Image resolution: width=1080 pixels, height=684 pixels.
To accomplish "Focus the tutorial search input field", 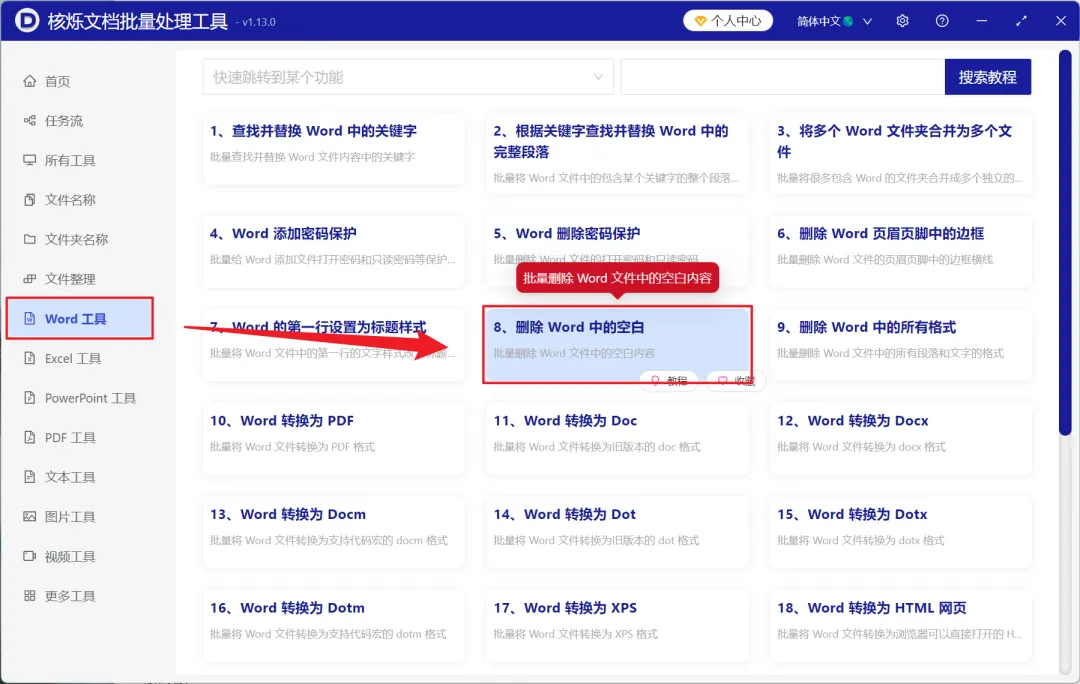I will [x=782, y=77].
